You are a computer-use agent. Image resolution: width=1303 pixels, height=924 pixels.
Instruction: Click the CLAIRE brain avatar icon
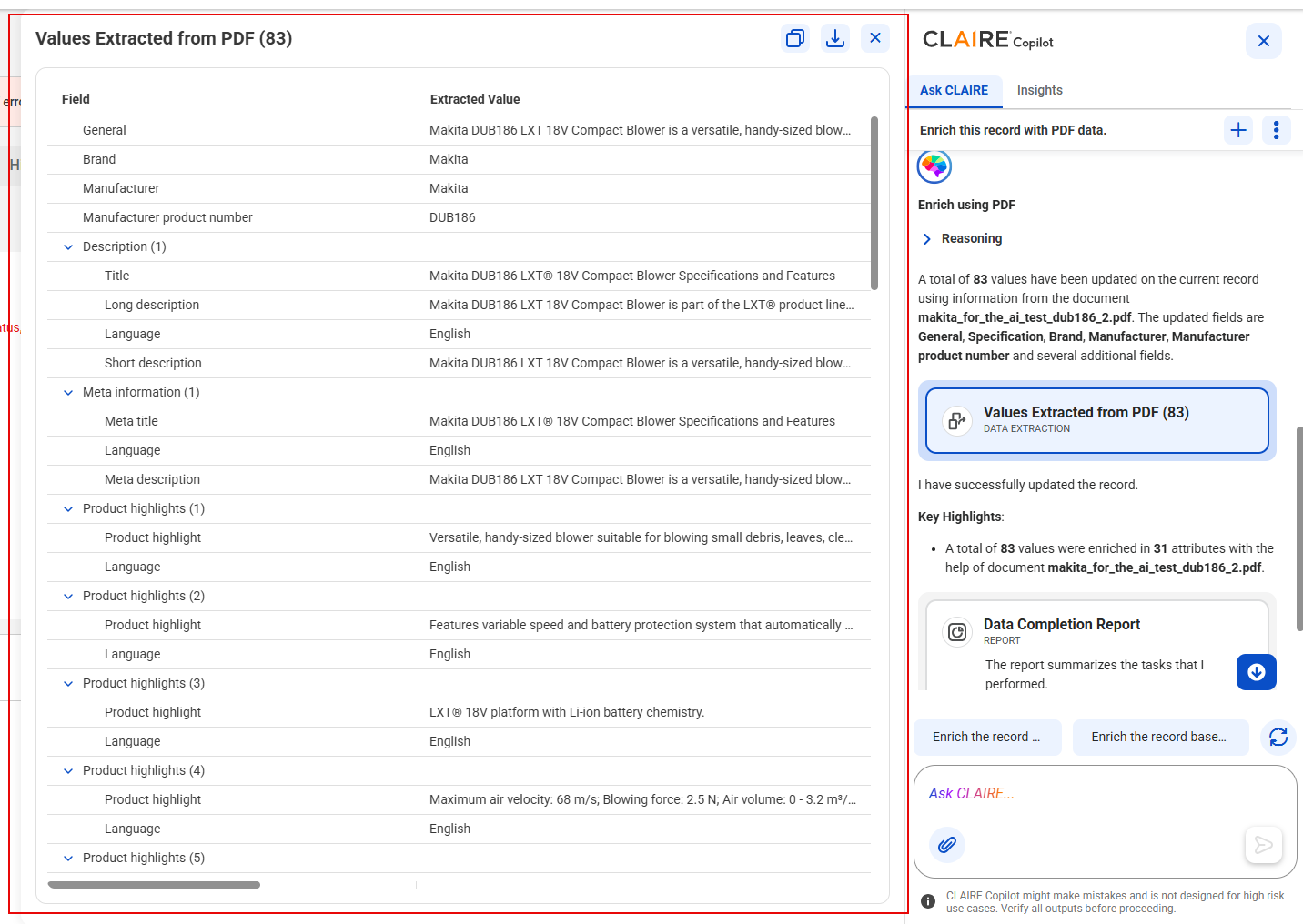tap(934, 166)
